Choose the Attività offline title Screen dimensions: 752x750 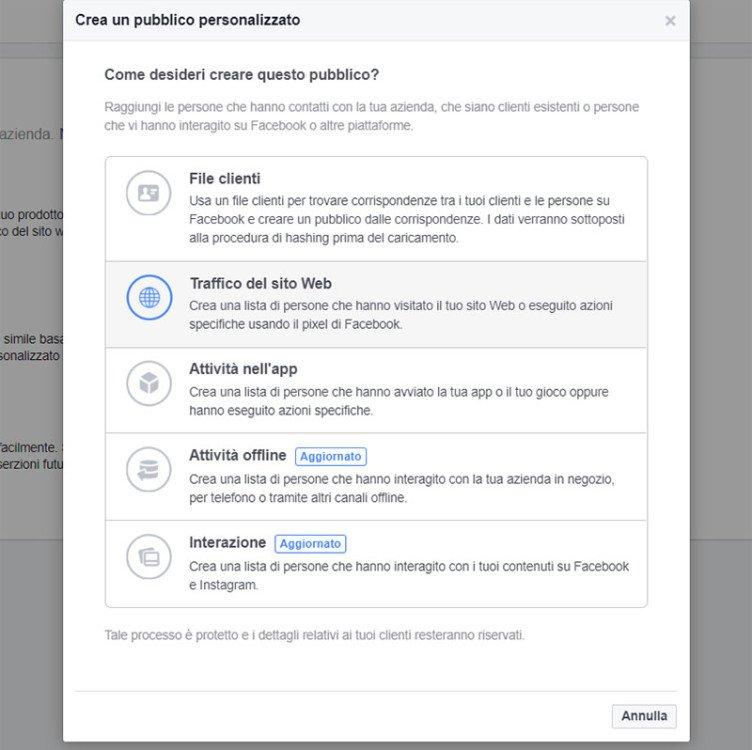click(237, 455)
